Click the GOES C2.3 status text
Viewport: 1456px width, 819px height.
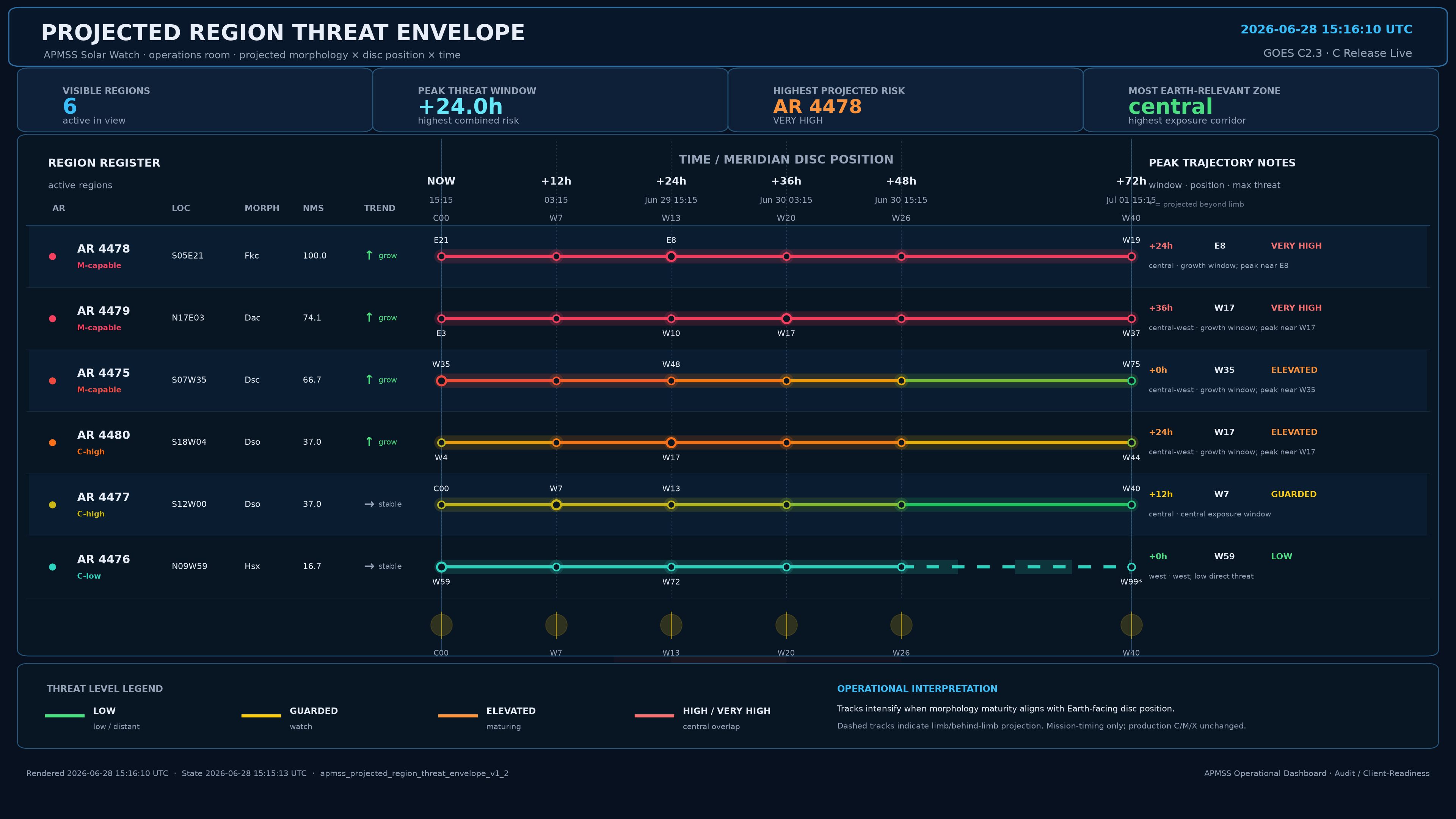coord(1337,53)
